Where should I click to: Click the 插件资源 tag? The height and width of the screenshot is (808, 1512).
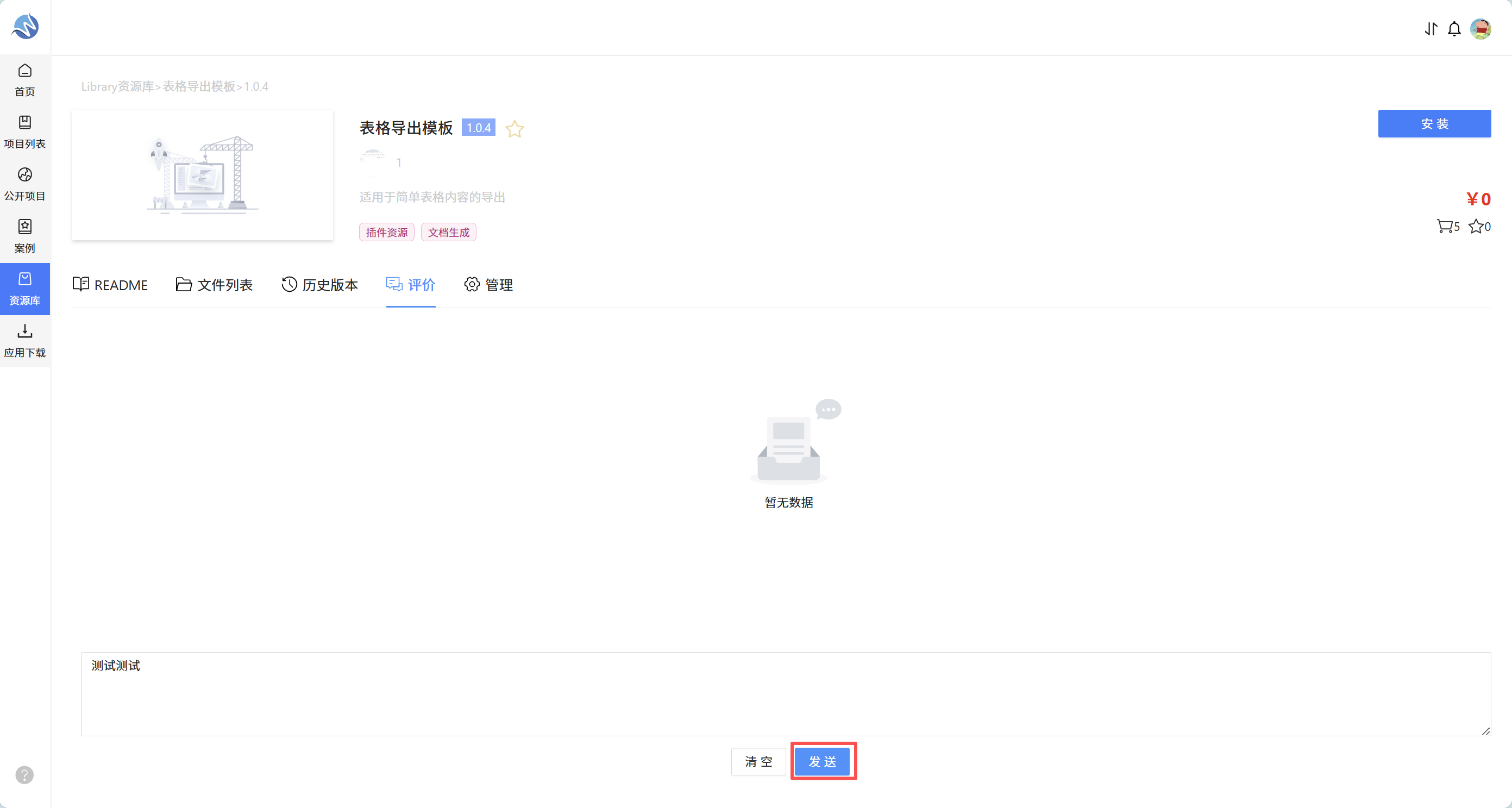pyautogui.click(x=387, y=233)
